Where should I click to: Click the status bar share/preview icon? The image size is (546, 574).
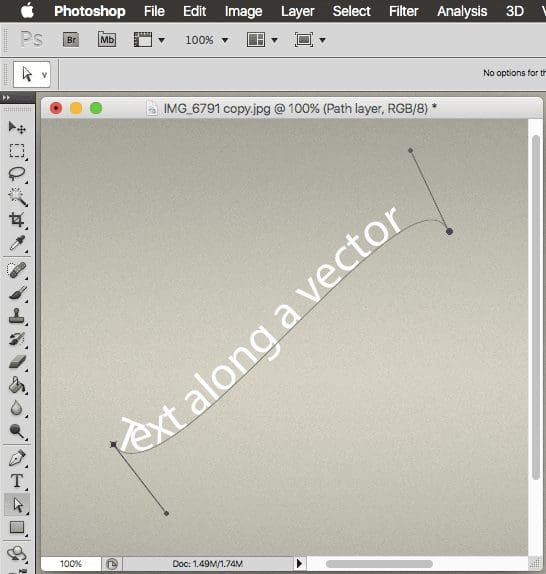(112, 564)
